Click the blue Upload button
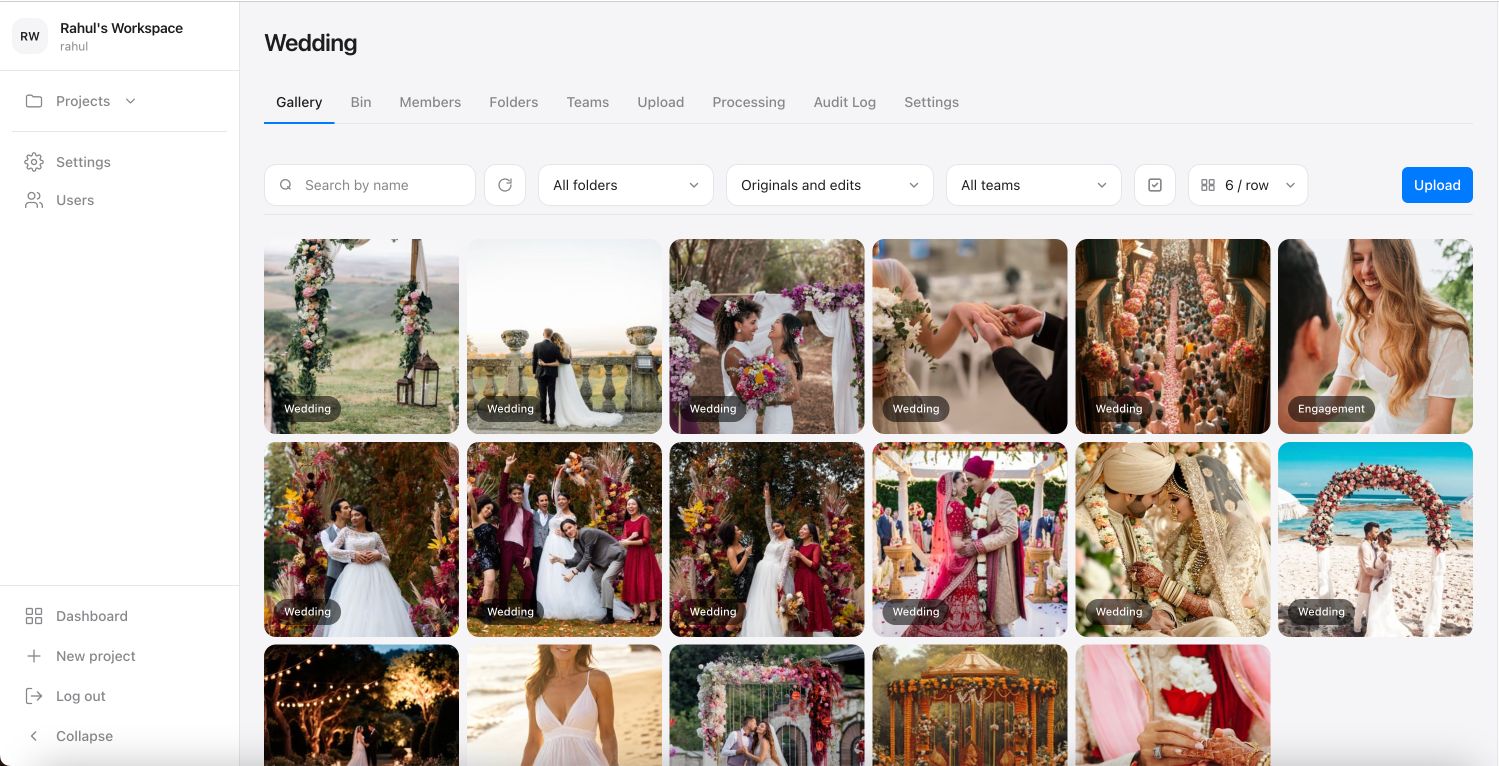Viewport: 1499px width, 766px height. tap(1437, 185)
